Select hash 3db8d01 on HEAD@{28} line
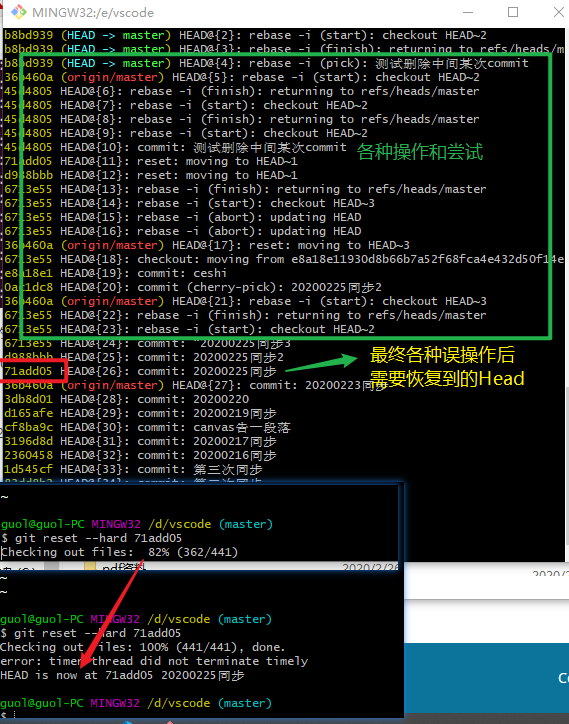This screenshot has width=569, height=724. pyautogui.click(x=28, y=399)
